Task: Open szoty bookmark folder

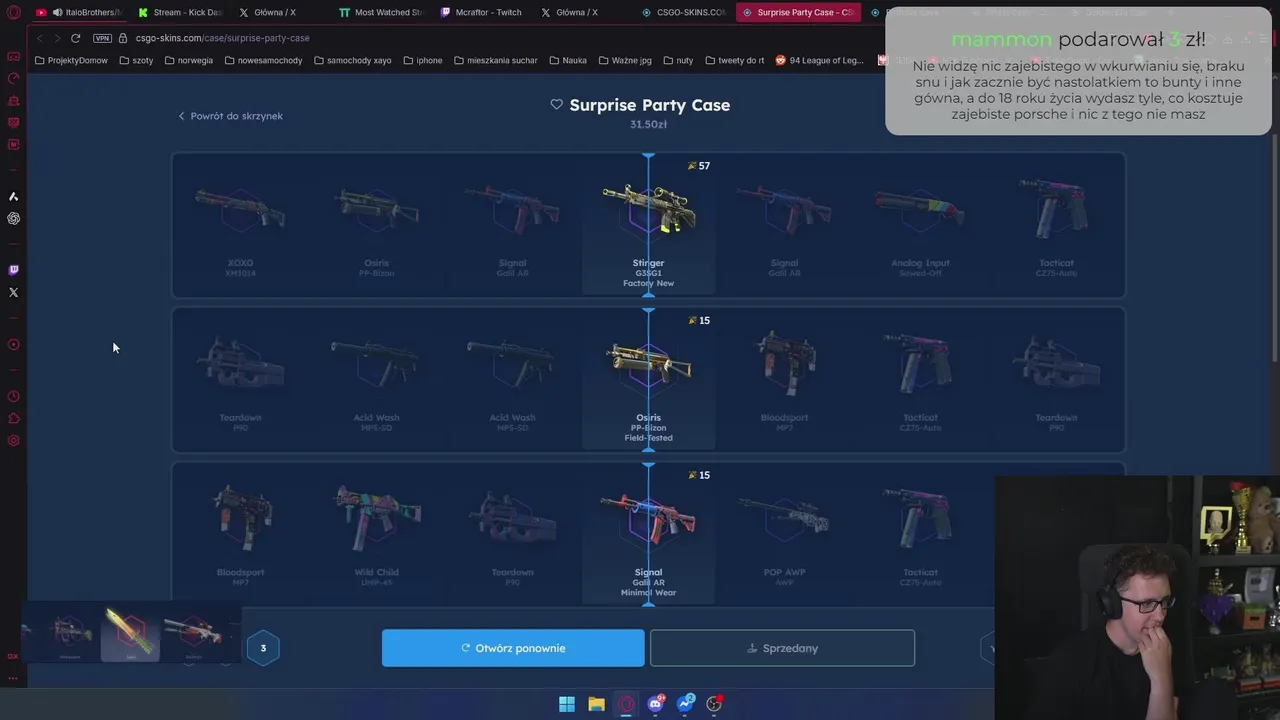Action: 136,60
